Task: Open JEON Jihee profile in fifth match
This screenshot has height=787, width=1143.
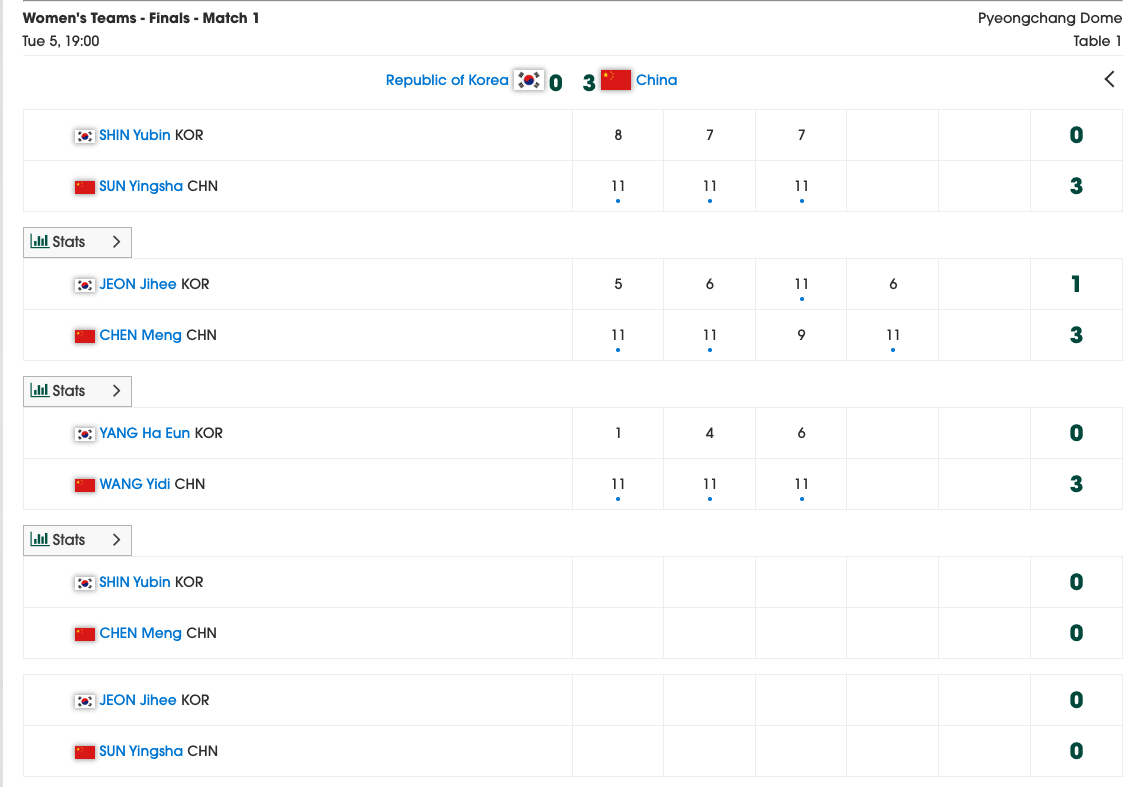Action: 138,700
